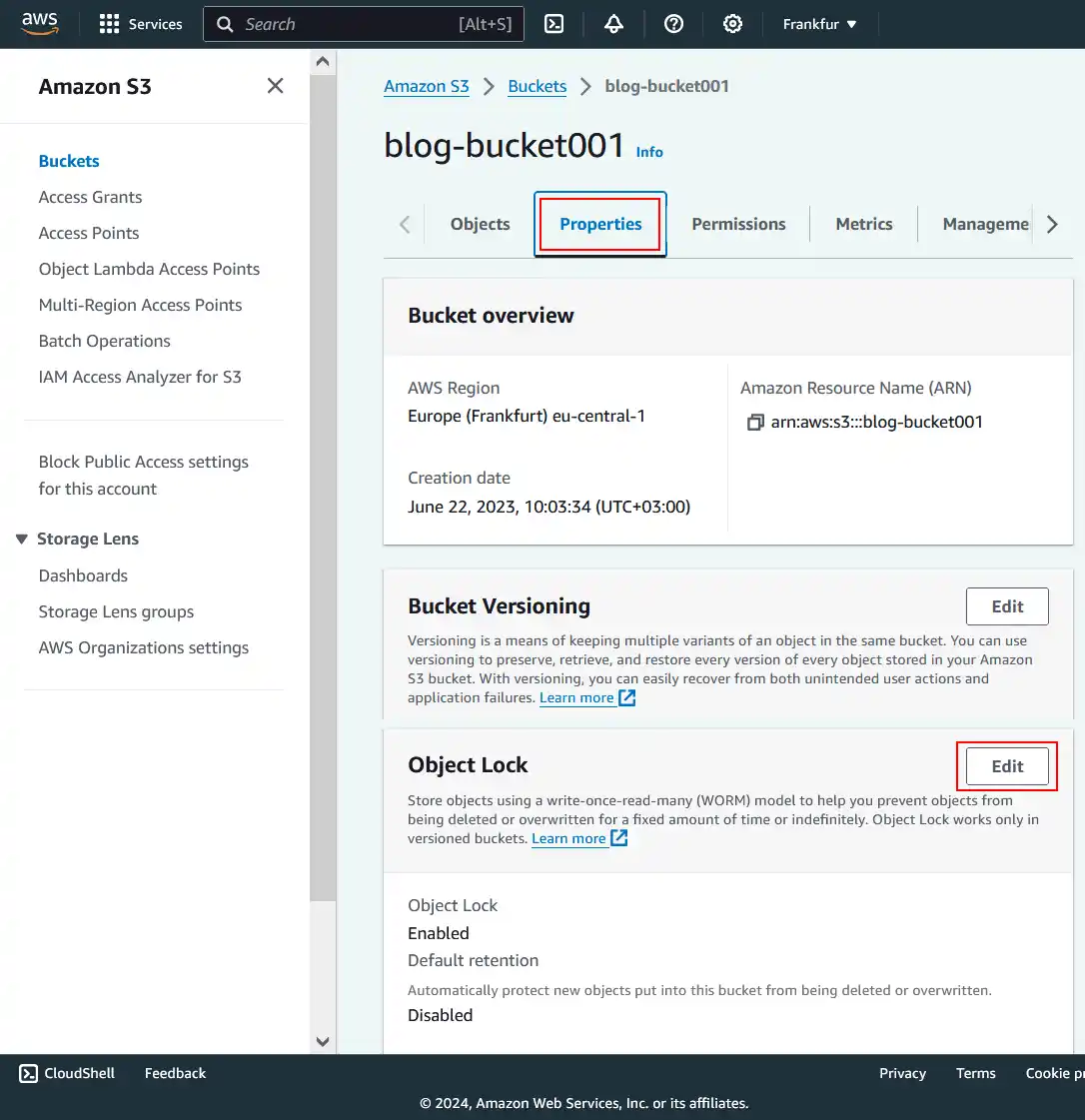1085x1120 pixels.
Task: Open the Privacy footer link
Action: [x=902, y=1074]
